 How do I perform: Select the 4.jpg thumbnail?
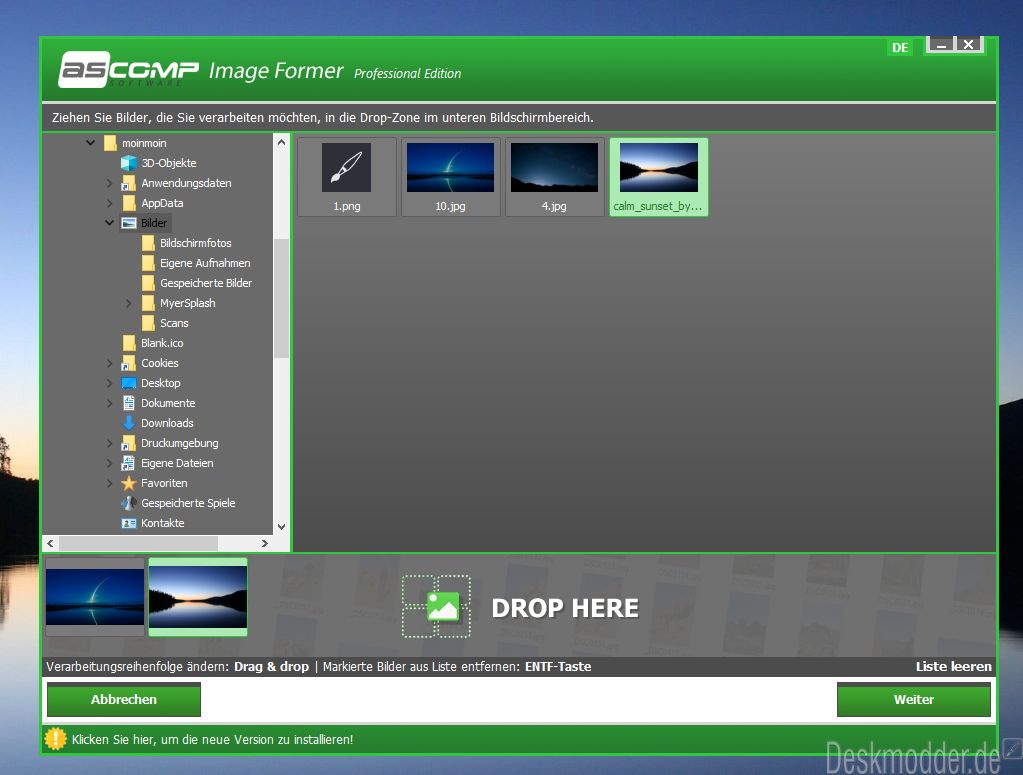(555, 177)
